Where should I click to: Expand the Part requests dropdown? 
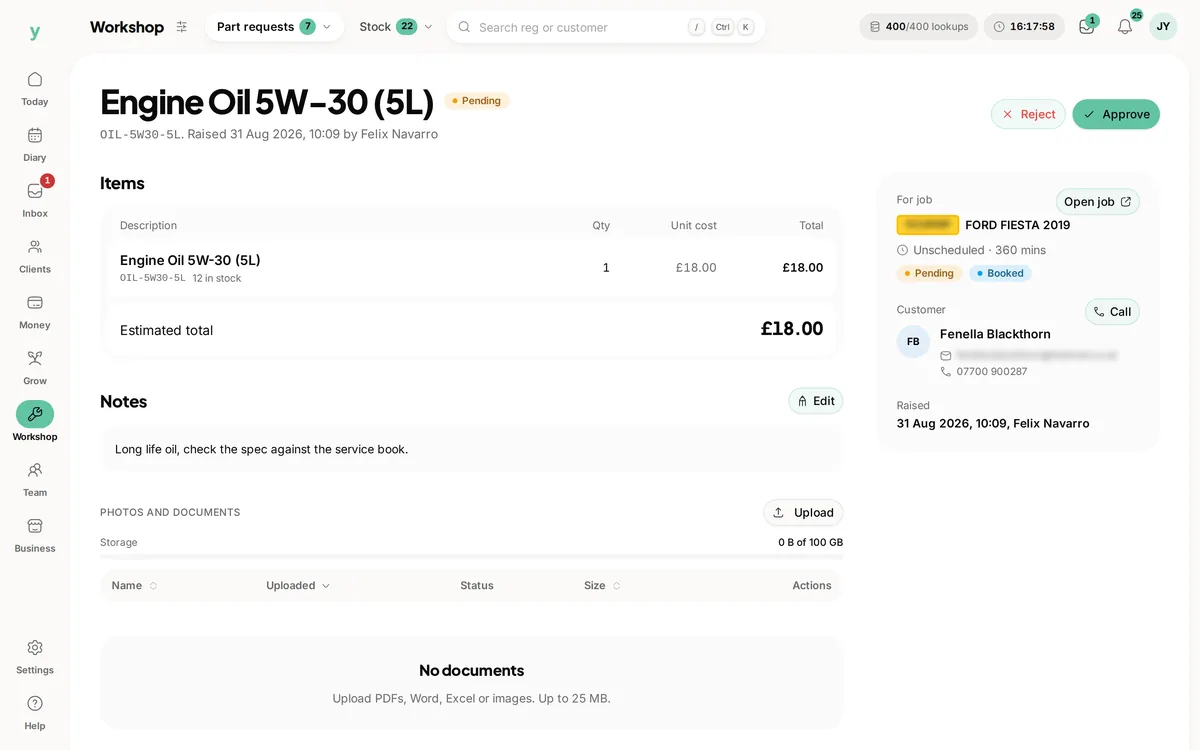point(274,27)
